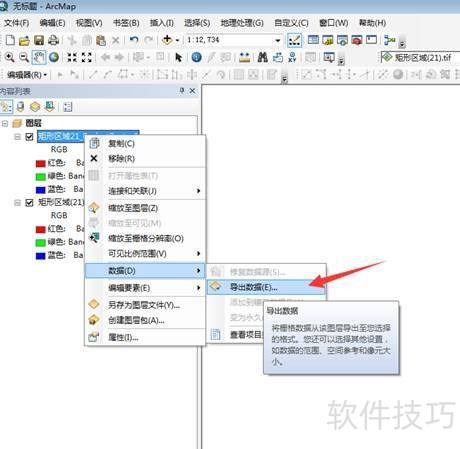Close the 内容列表 panel
Image resolution: width=460 pixels, height=449 pixels.
(192, 90)
